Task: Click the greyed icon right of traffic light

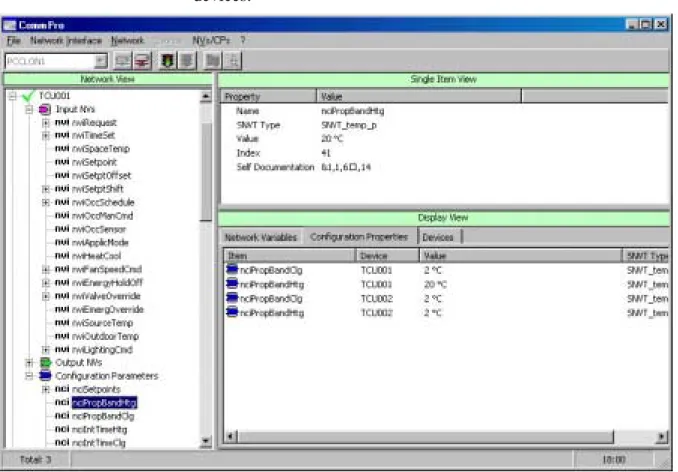Action: (x=187, y=61)
